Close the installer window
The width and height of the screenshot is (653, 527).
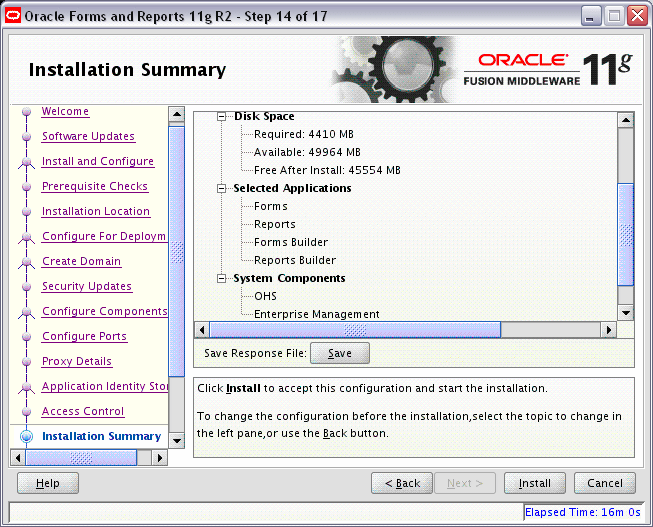(x=638, y=16)
